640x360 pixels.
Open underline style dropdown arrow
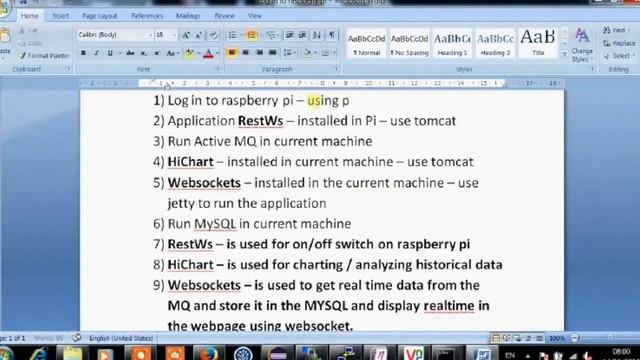click(x=119, y=53)
